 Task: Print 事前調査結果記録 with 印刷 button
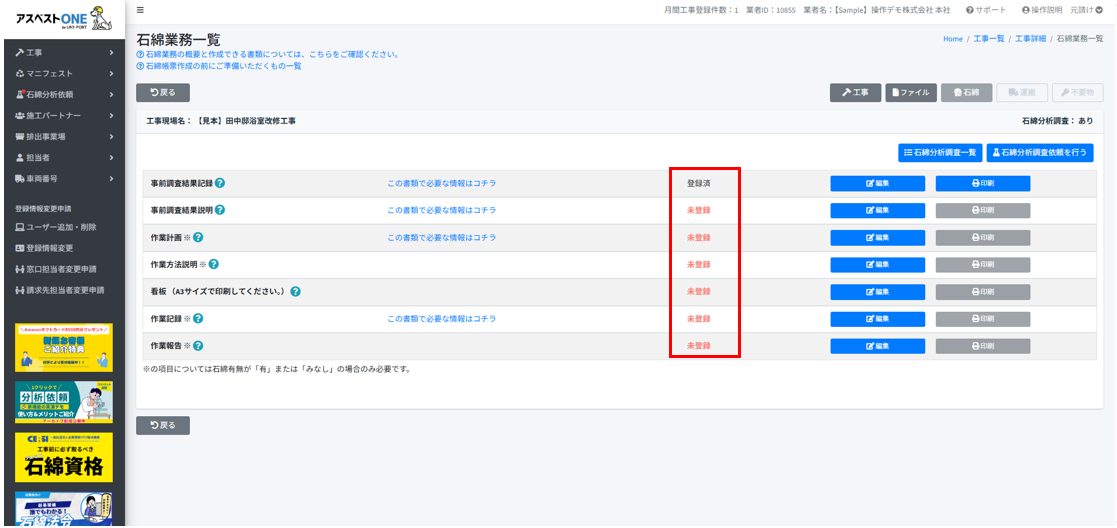click(x=982, y=183)
